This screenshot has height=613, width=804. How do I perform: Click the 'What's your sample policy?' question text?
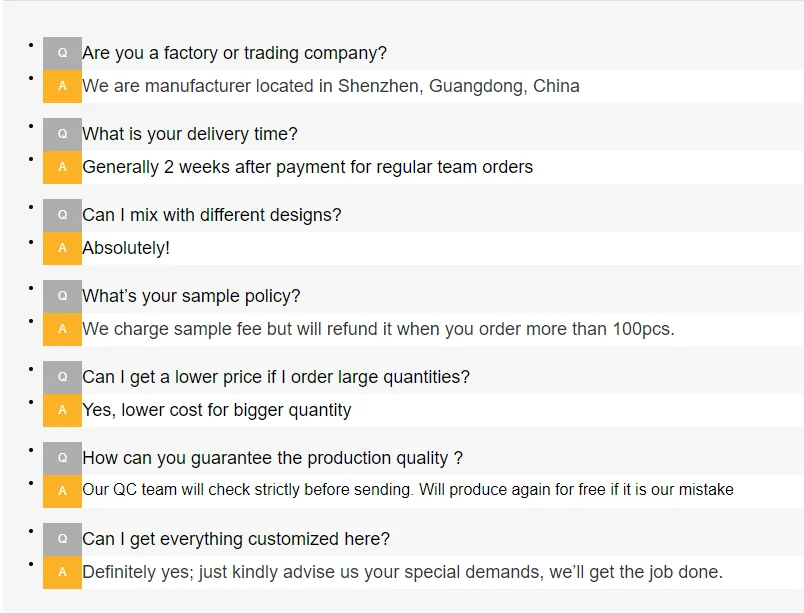click(191, 296)
